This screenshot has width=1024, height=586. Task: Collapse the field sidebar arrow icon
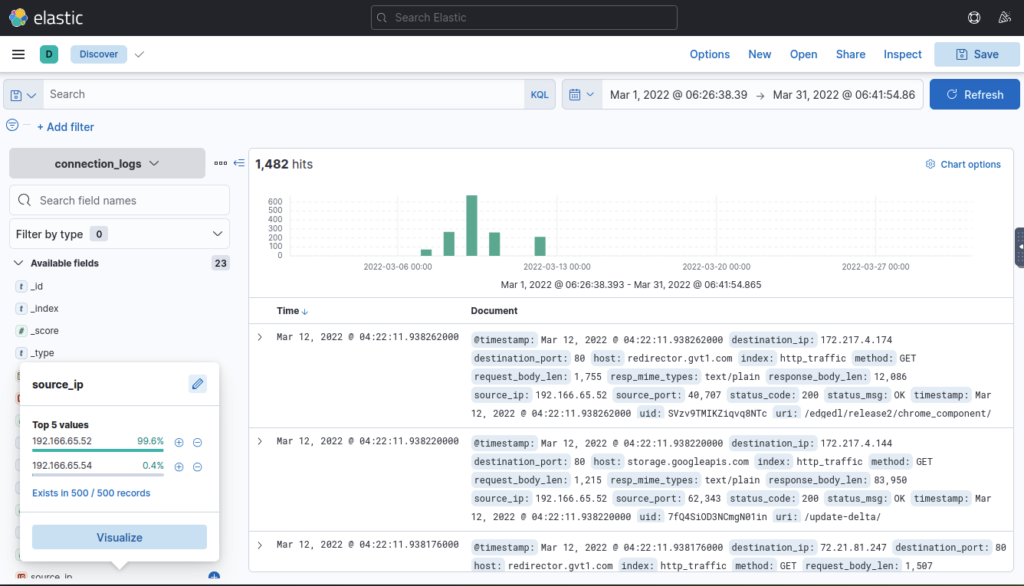click(x=239, y=163)
